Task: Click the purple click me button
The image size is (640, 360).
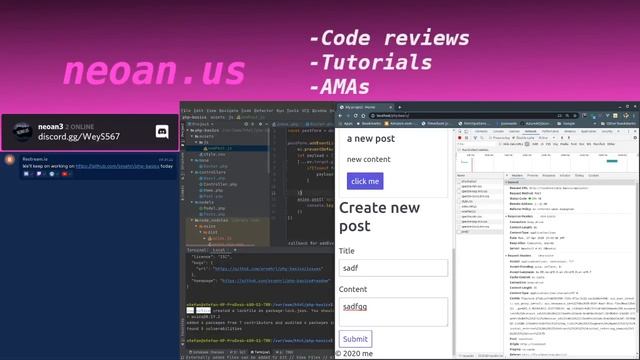Action: (x=365, y=181)
